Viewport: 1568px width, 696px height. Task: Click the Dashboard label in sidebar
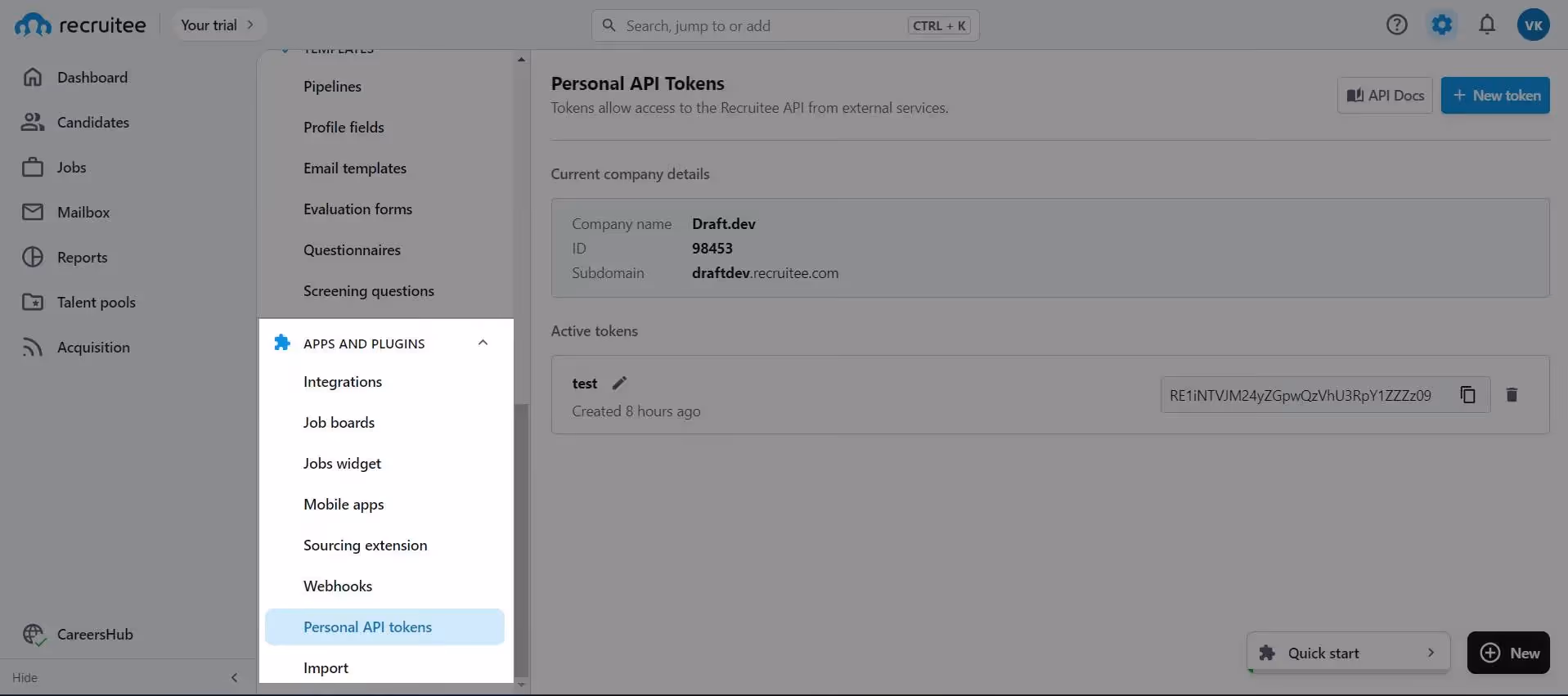[92, 77]
